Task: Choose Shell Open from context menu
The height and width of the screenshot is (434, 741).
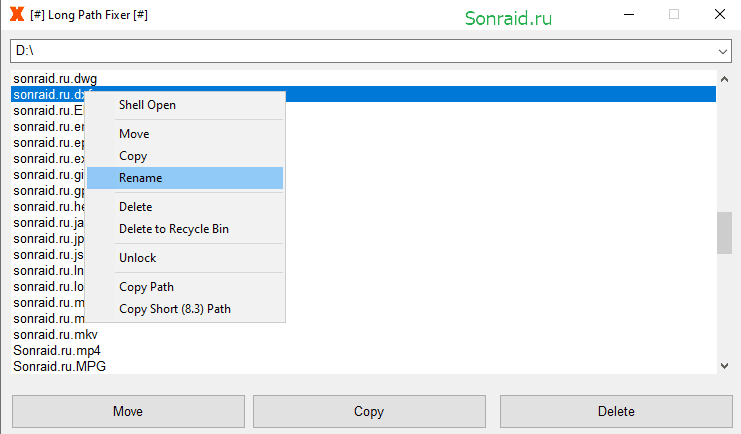Action: point(147,105)
